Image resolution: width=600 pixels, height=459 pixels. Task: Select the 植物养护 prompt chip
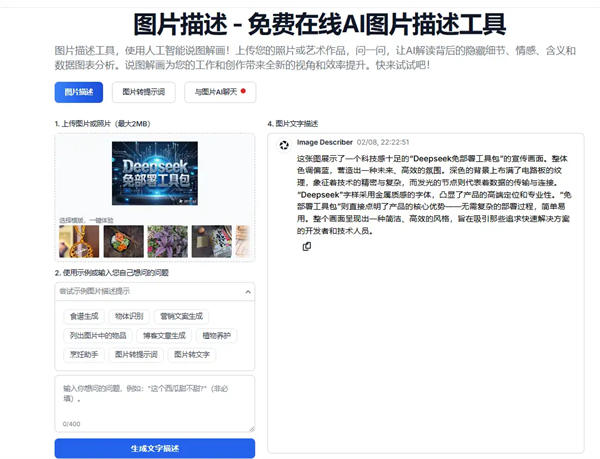tap(217, 335)
